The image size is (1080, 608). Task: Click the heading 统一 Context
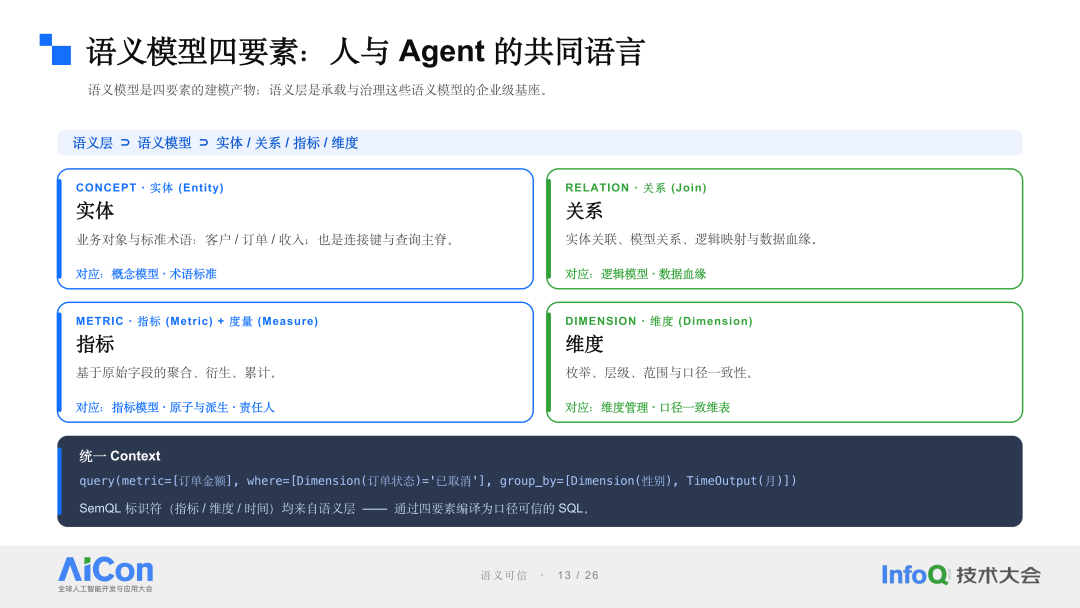[120, 456]
